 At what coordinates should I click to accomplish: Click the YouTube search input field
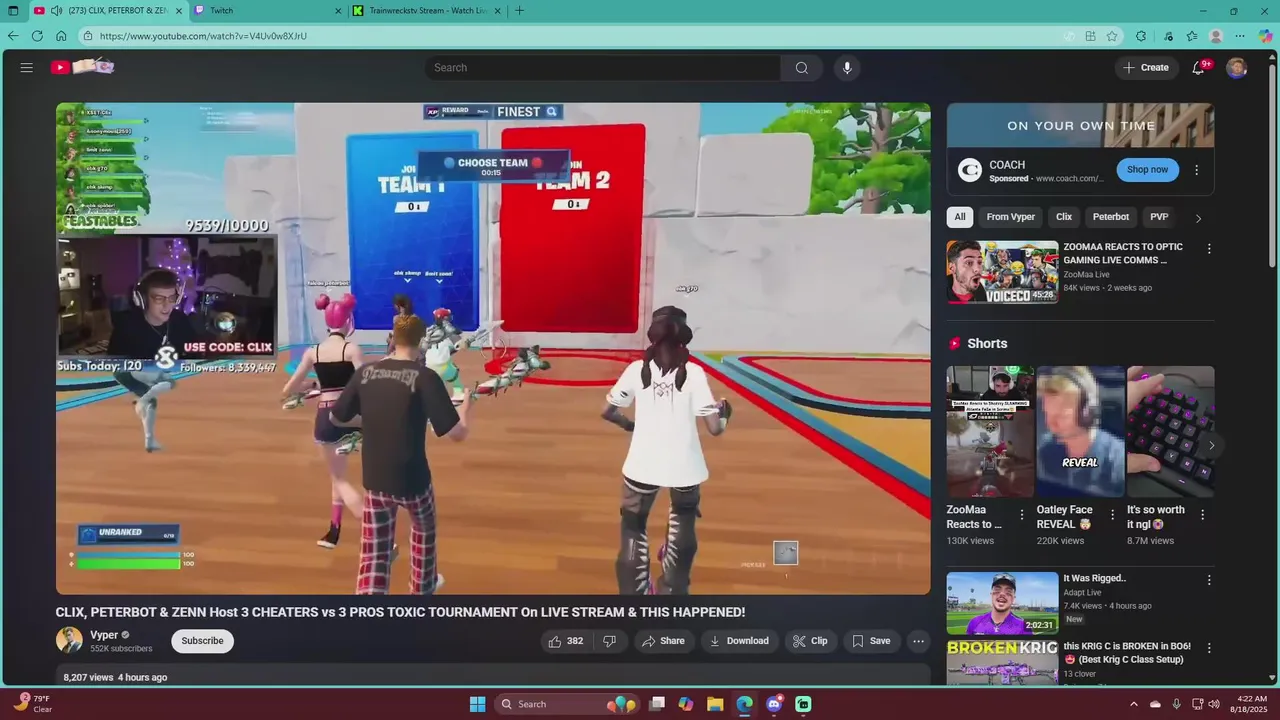click(603, 68)
